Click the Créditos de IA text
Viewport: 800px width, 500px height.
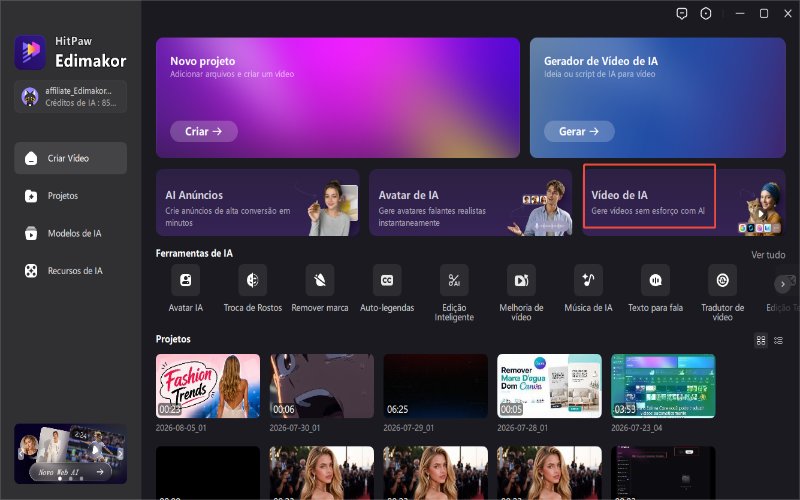point(81,103)
